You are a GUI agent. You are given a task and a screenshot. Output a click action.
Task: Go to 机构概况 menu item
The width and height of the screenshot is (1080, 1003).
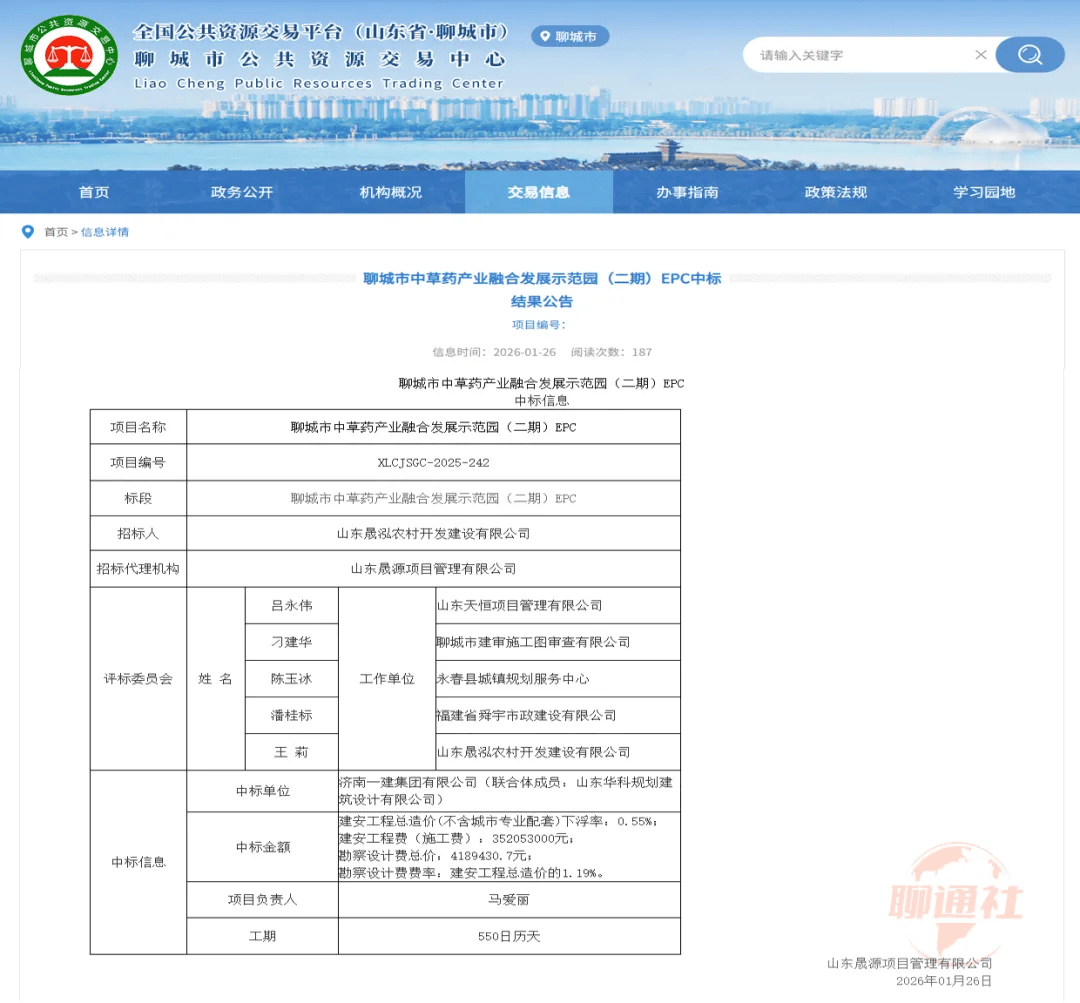(391, 192)
